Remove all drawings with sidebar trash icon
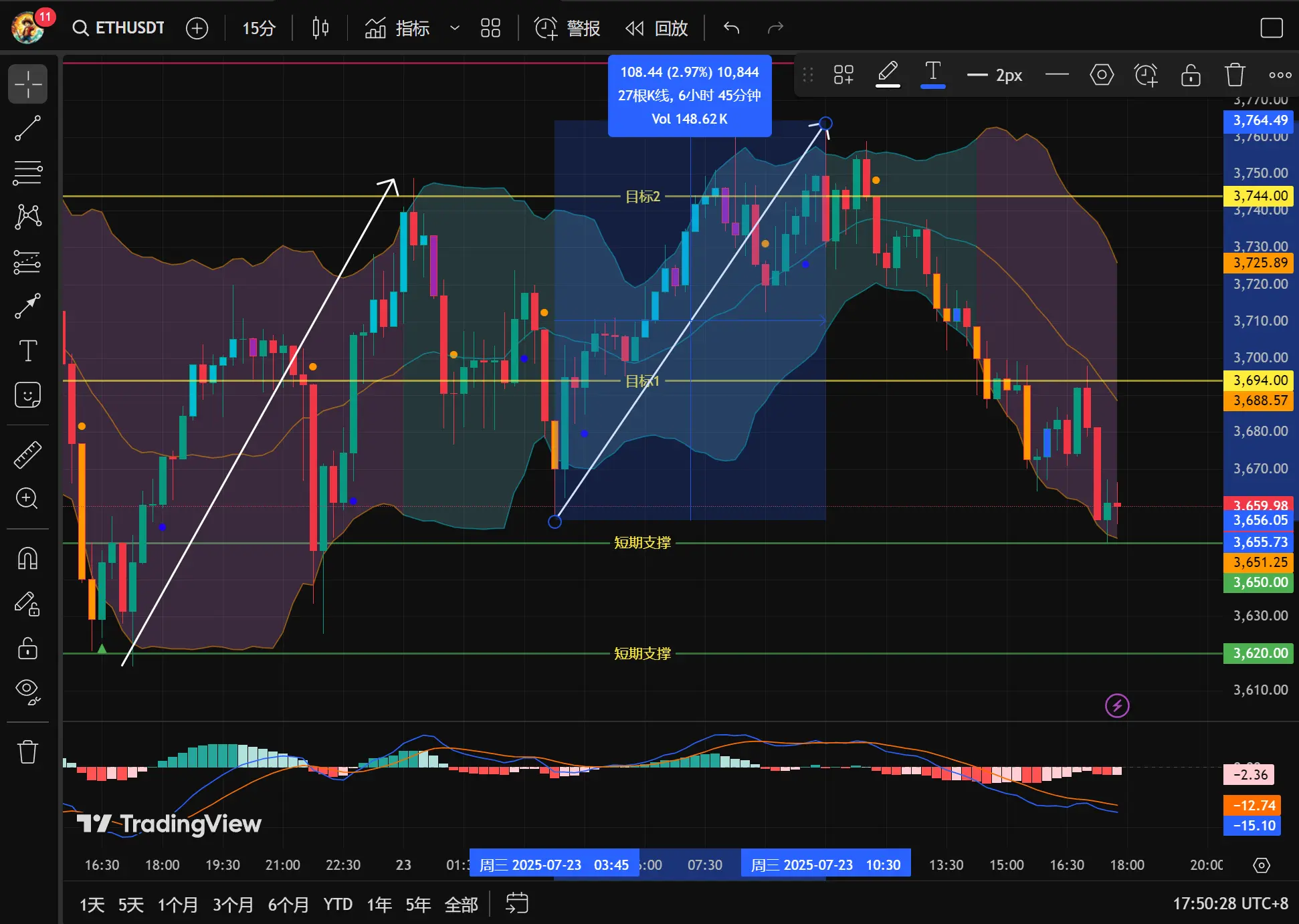The image size is (1299, 924). [27, 752]
